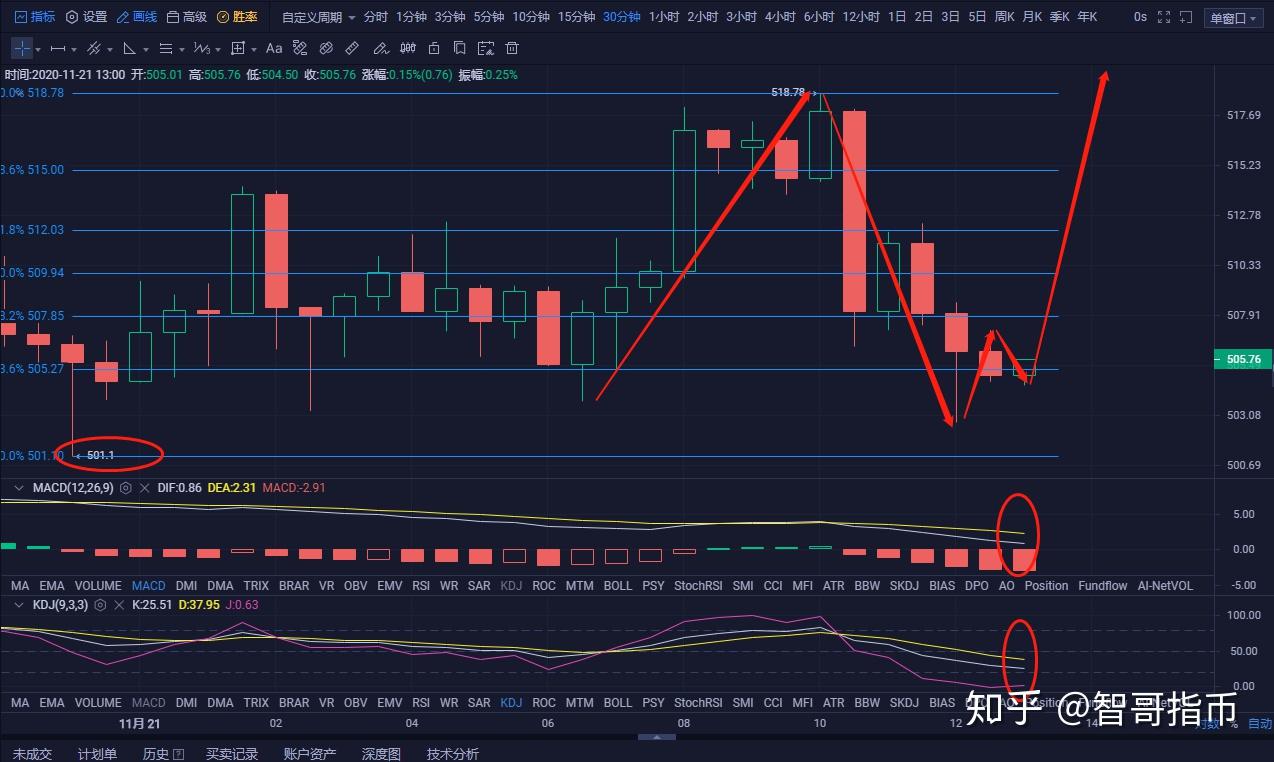Select the Aa text annotation tool
The height and width of the screenshot is (762, 1274).
pos(274,48)
